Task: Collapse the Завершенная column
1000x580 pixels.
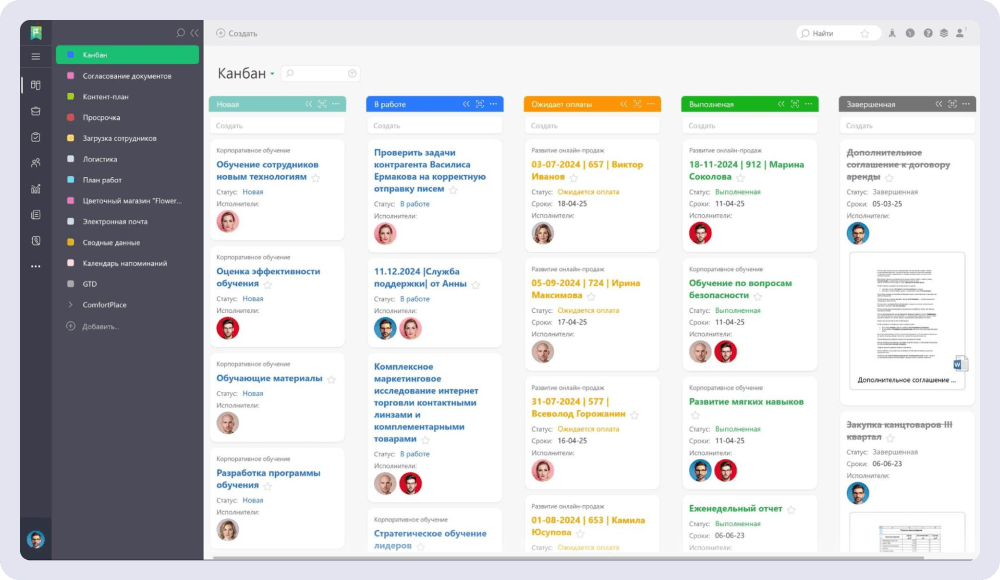Action: 939,104
